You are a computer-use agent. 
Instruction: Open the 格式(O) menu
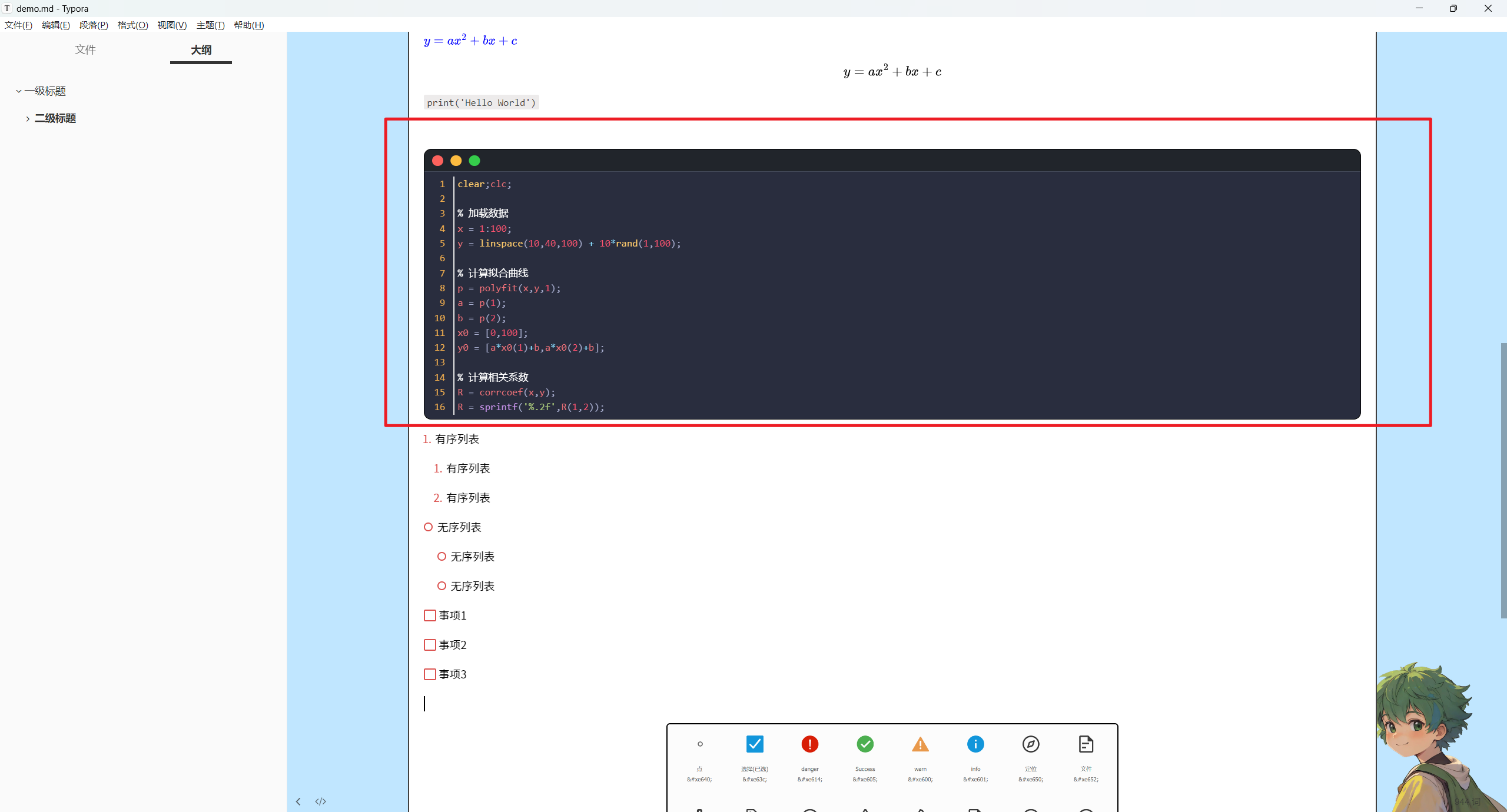click(x=132, y=25)
